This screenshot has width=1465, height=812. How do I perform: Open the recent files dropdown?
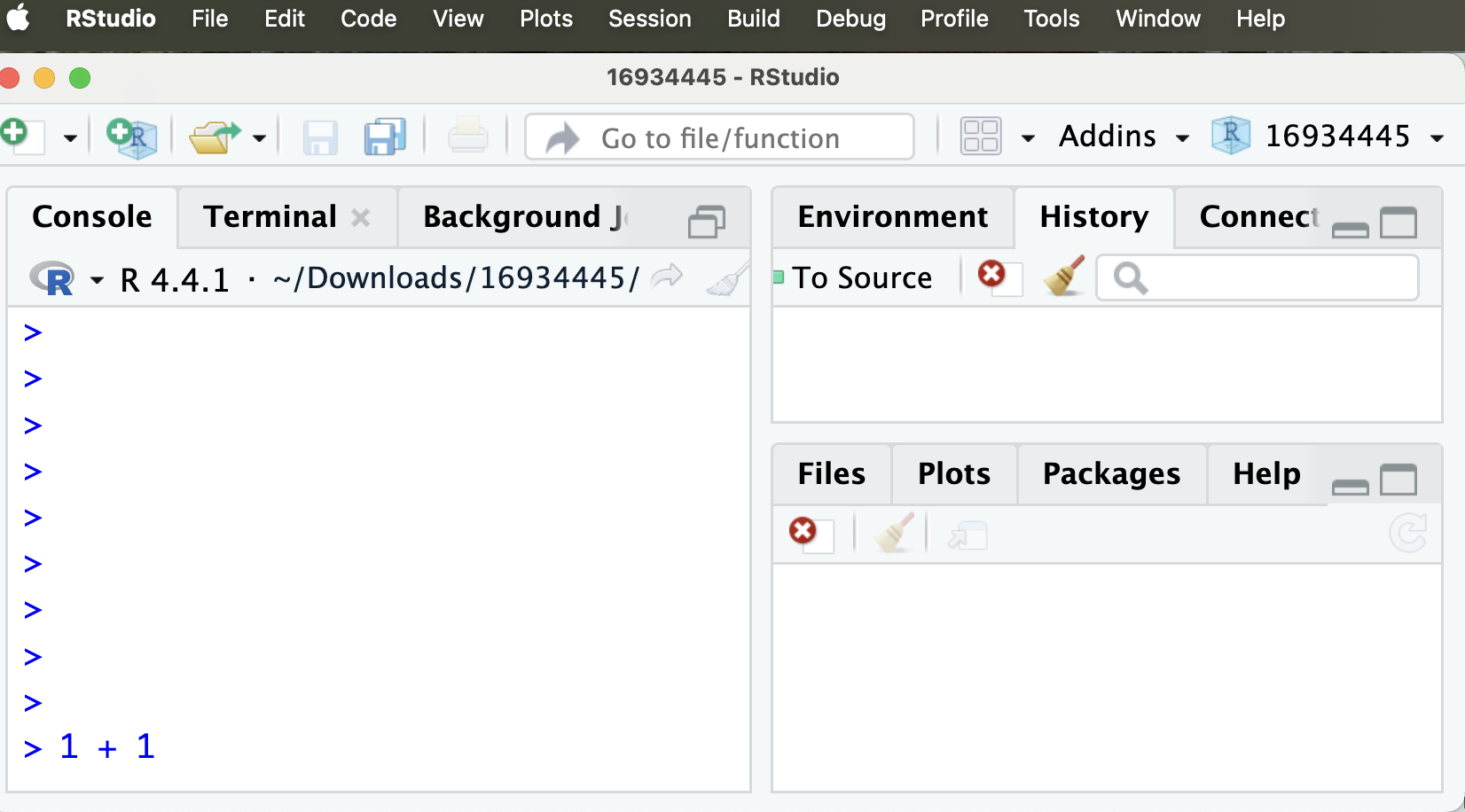coord(259,138)
